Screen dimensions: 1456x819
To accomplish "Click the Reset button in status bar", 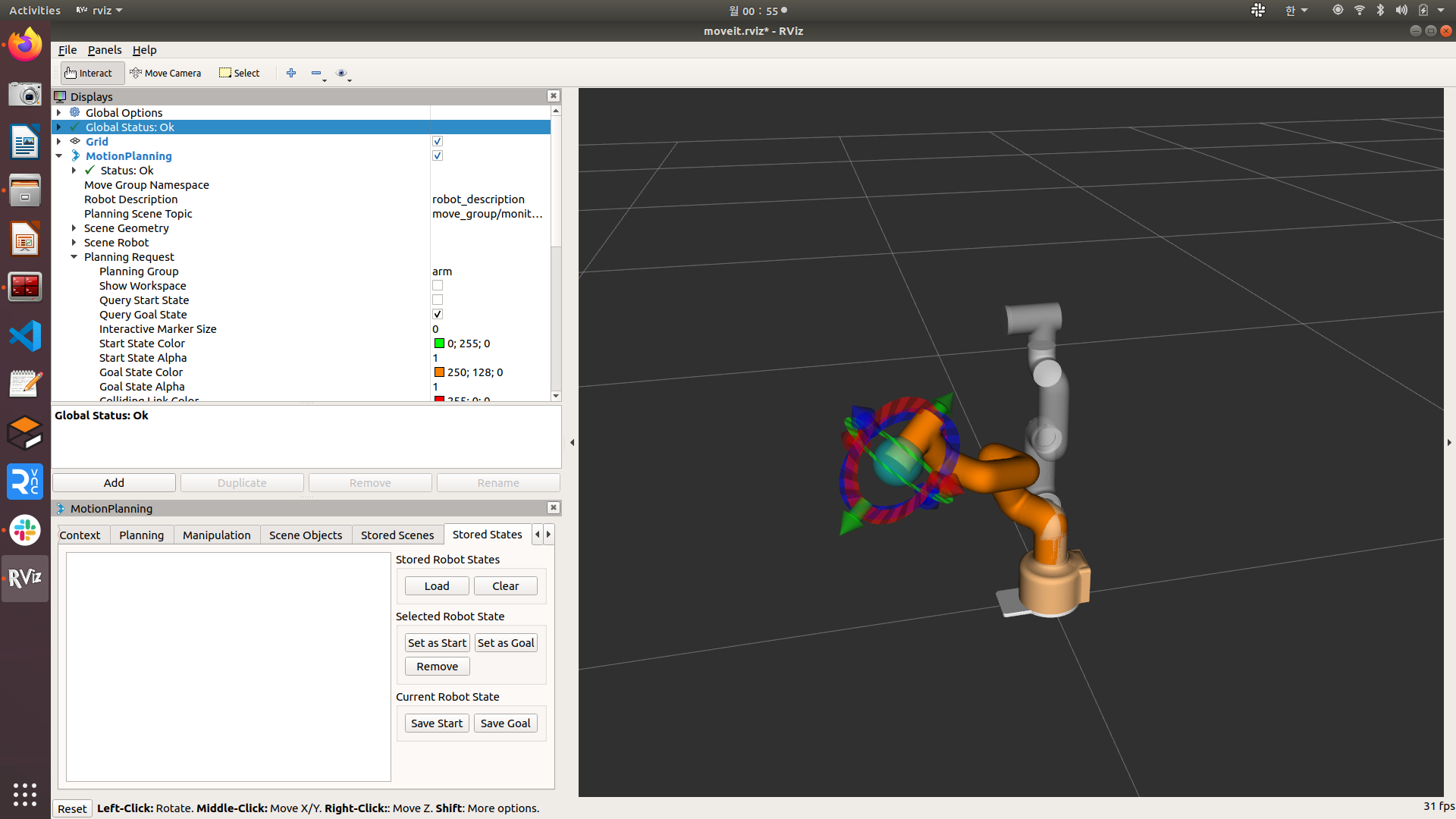I will [73, 808].
